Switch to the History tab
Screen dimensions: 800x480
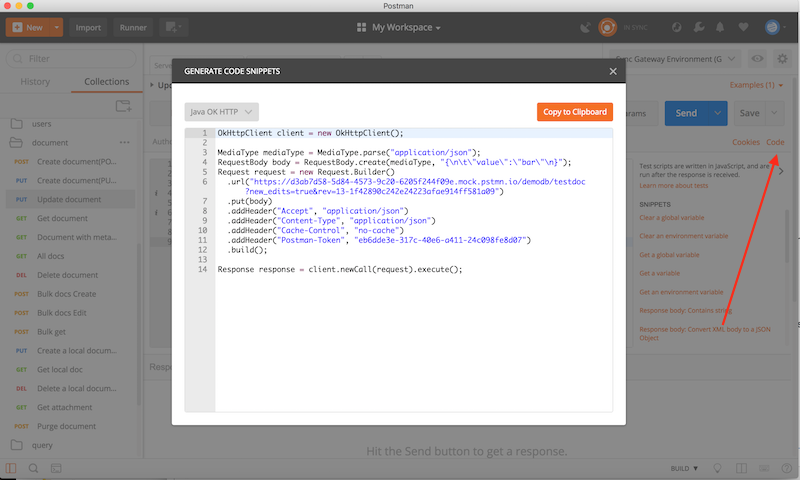tap(35, 82)
